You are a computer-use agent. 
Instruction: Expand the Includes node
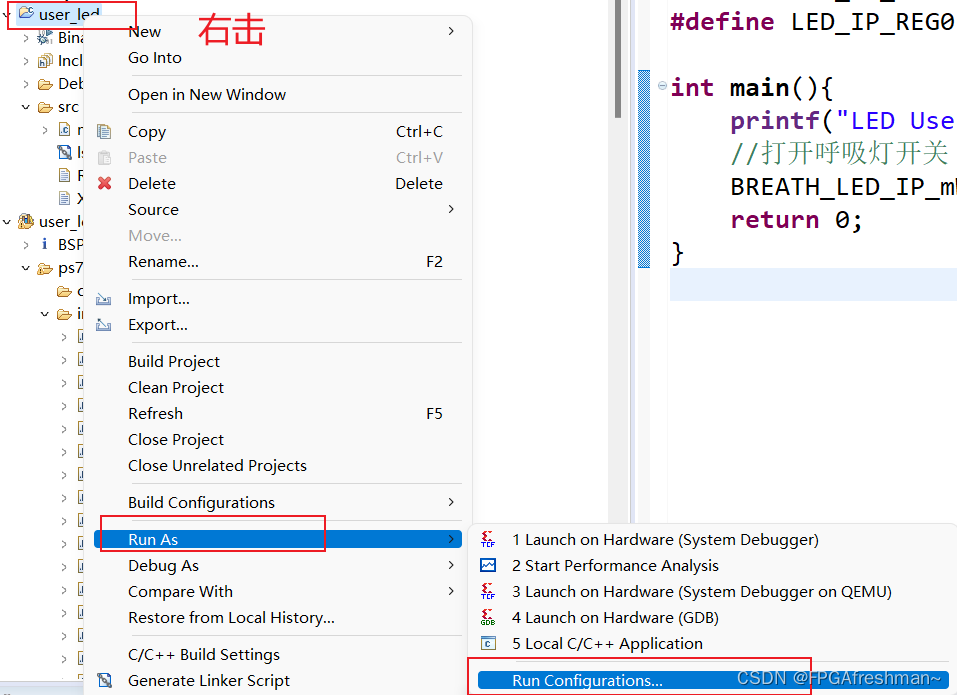[26, 61]
